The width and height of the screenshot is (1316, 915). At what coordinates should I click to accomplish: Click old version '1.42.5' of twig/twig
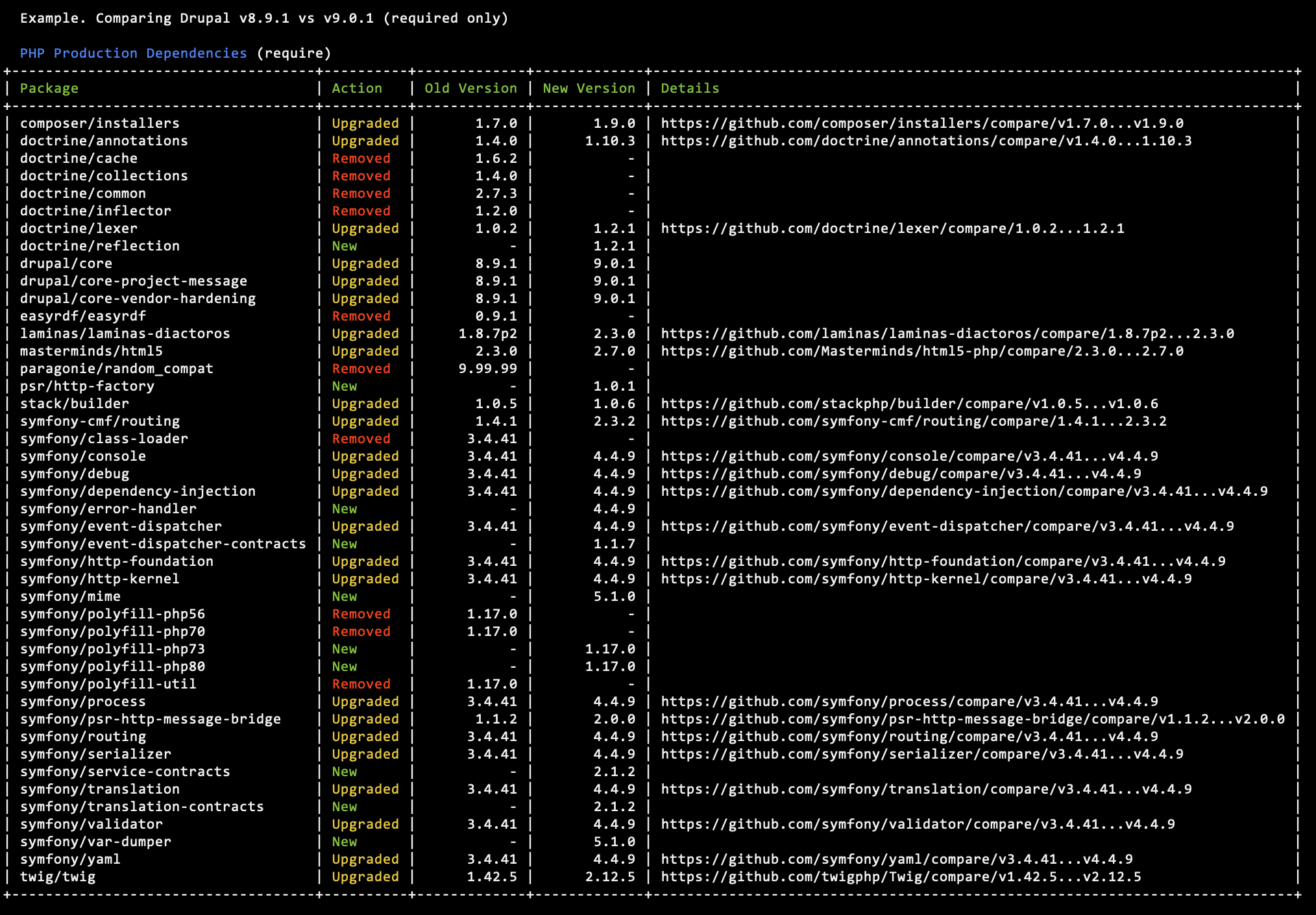pyautogui.click(x=492, y=877)
